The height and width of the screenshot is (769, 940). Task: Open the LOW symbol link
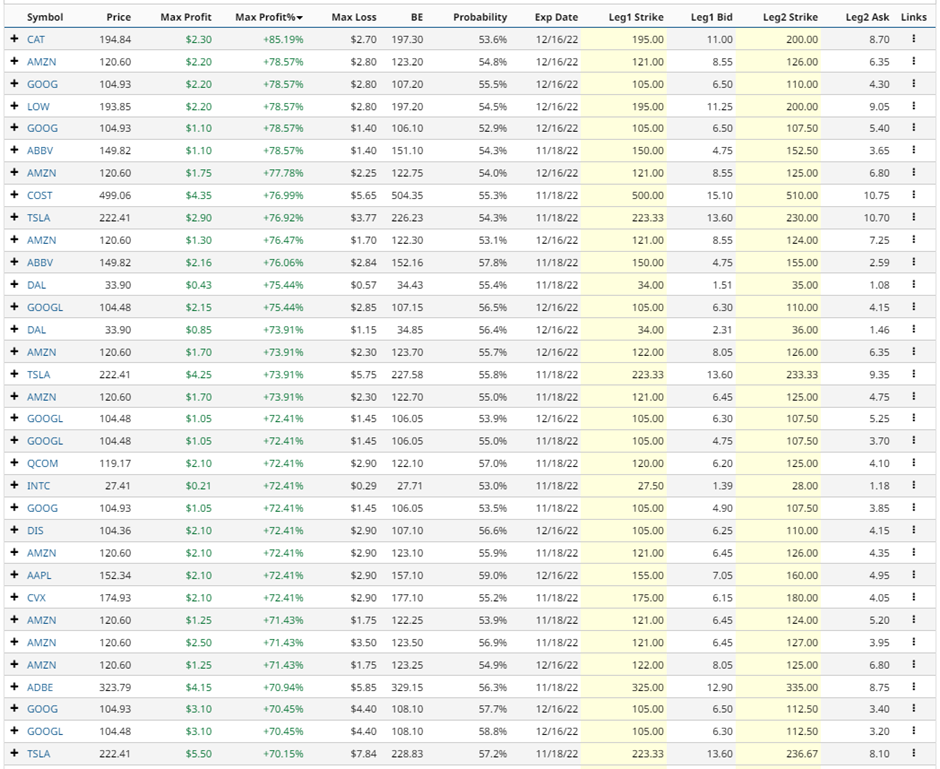pos(38,107)
